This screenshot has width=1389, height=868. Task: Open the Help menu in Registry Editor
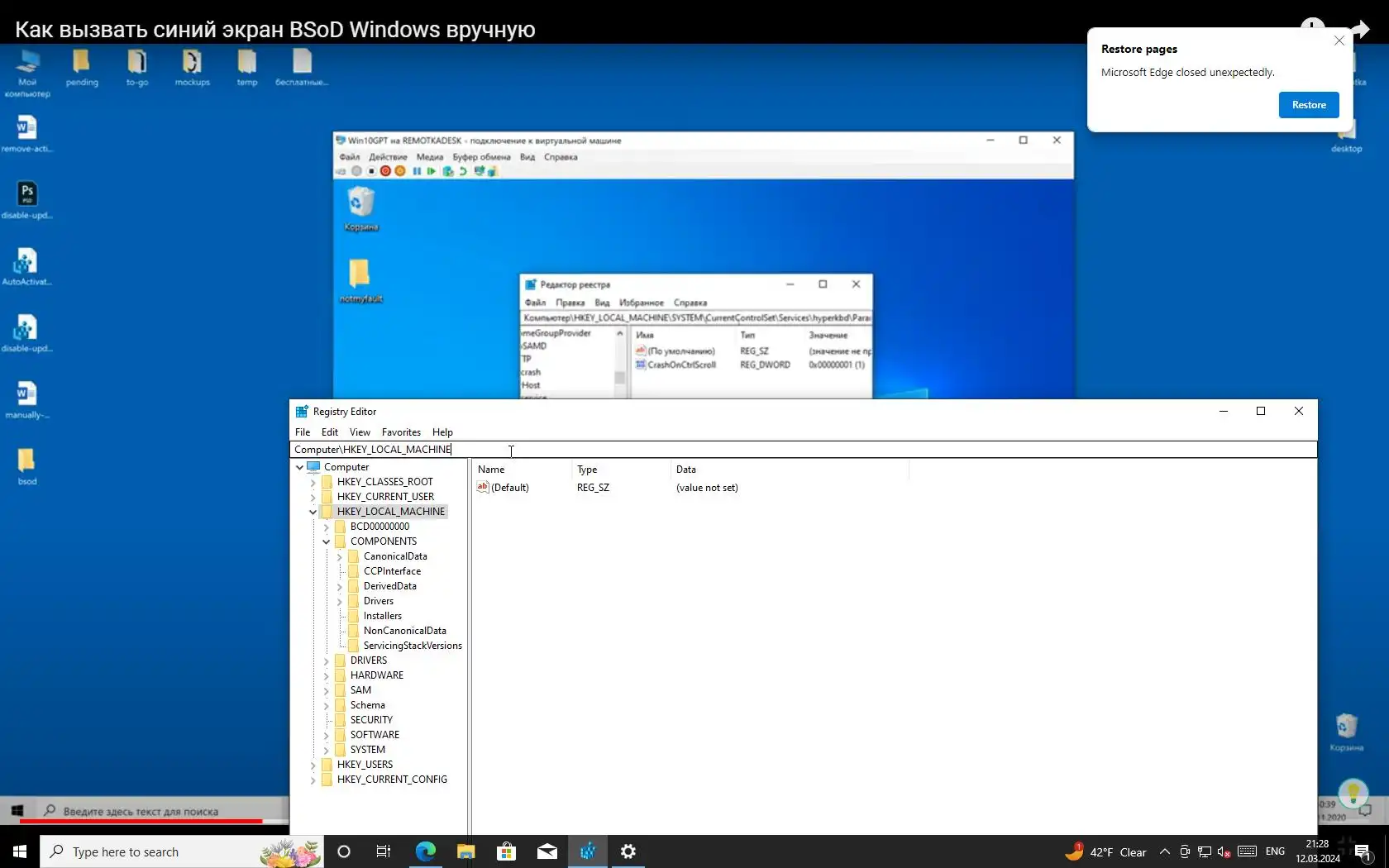442,432
